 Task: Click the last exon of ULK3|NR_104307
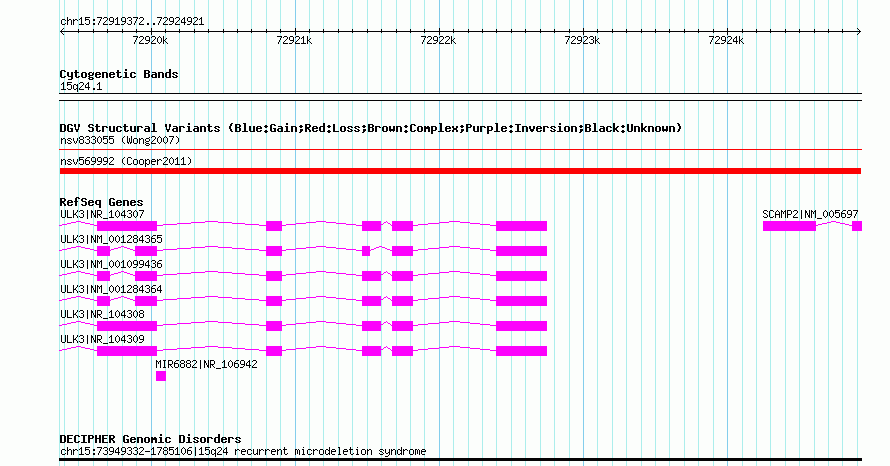click(x=521, y=226)
